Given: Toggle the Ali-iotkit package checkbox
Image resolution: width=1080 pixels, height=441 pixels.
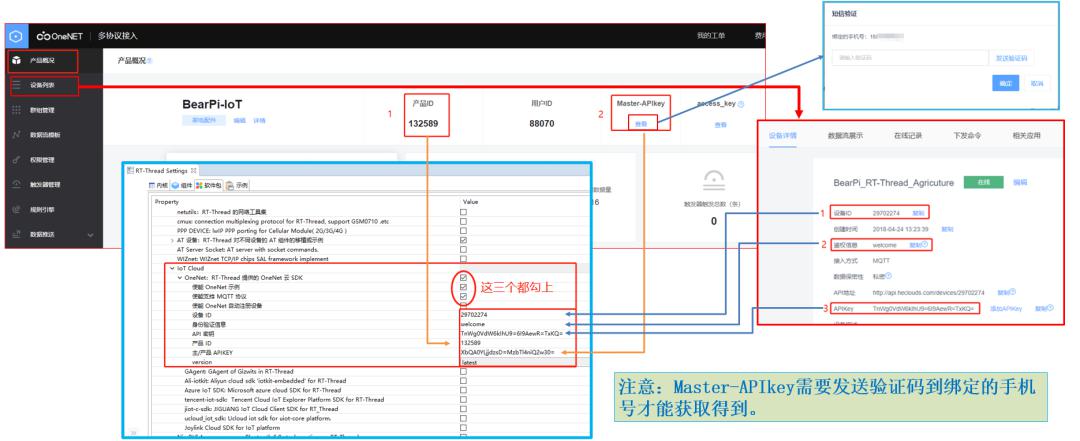Looking at the screenshot, I should (x=464, y=380).
